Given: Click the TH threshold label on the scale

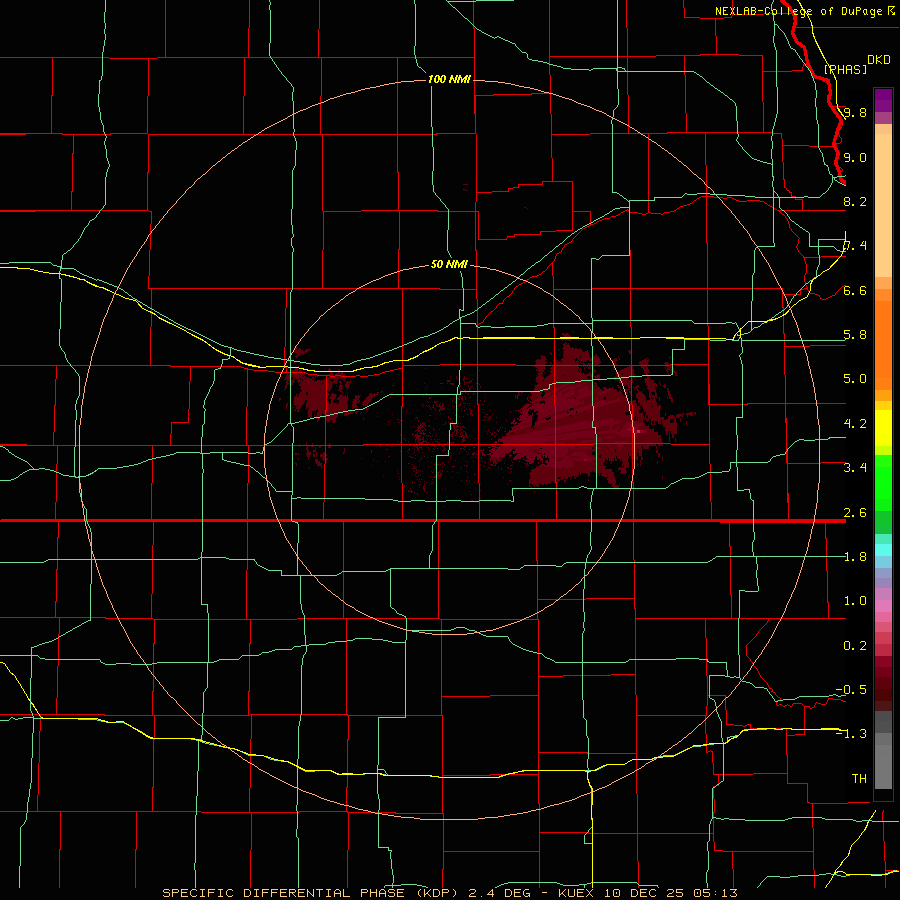Looking at the screenshot, I should (x=859, y=779).
